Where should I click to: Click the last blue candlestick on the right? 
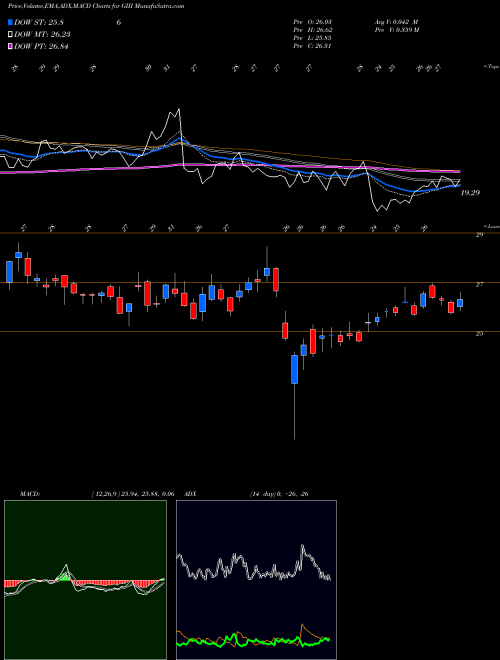tap(460, 303)
